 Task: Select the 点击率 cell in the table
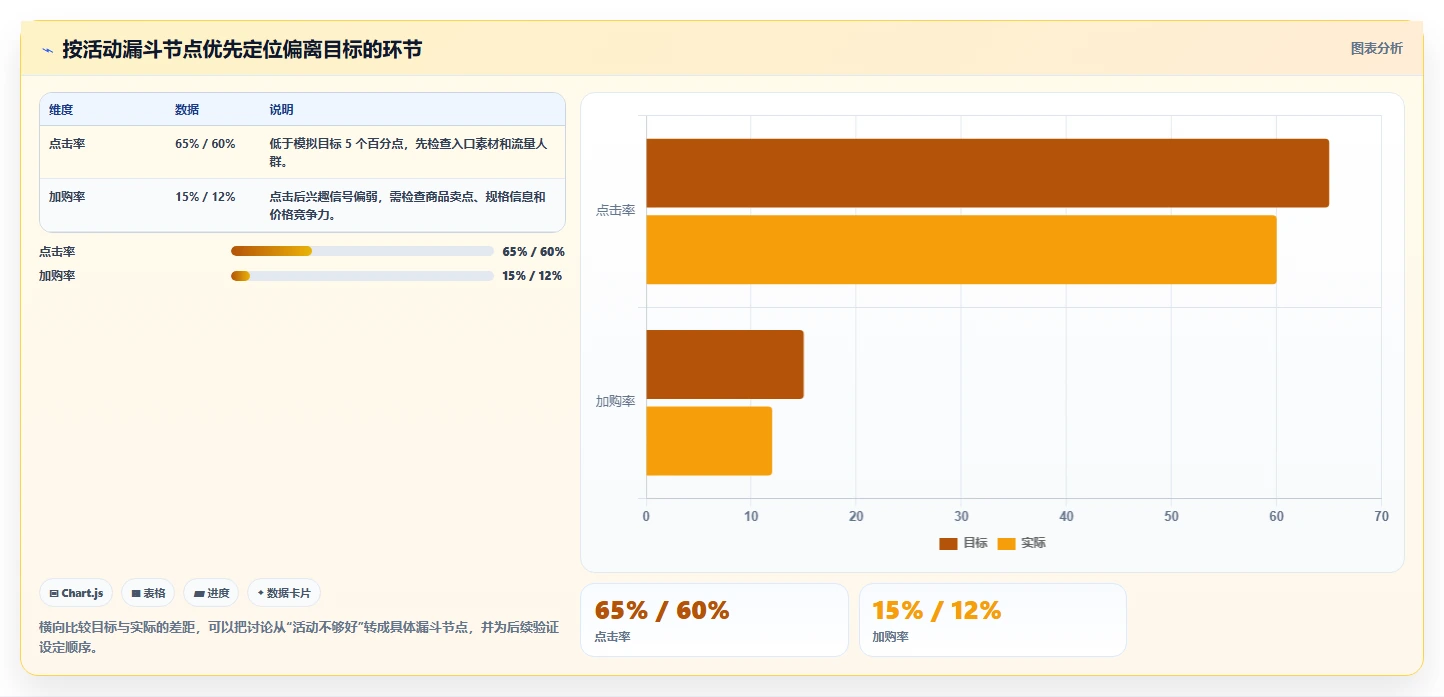pos(67,144)
